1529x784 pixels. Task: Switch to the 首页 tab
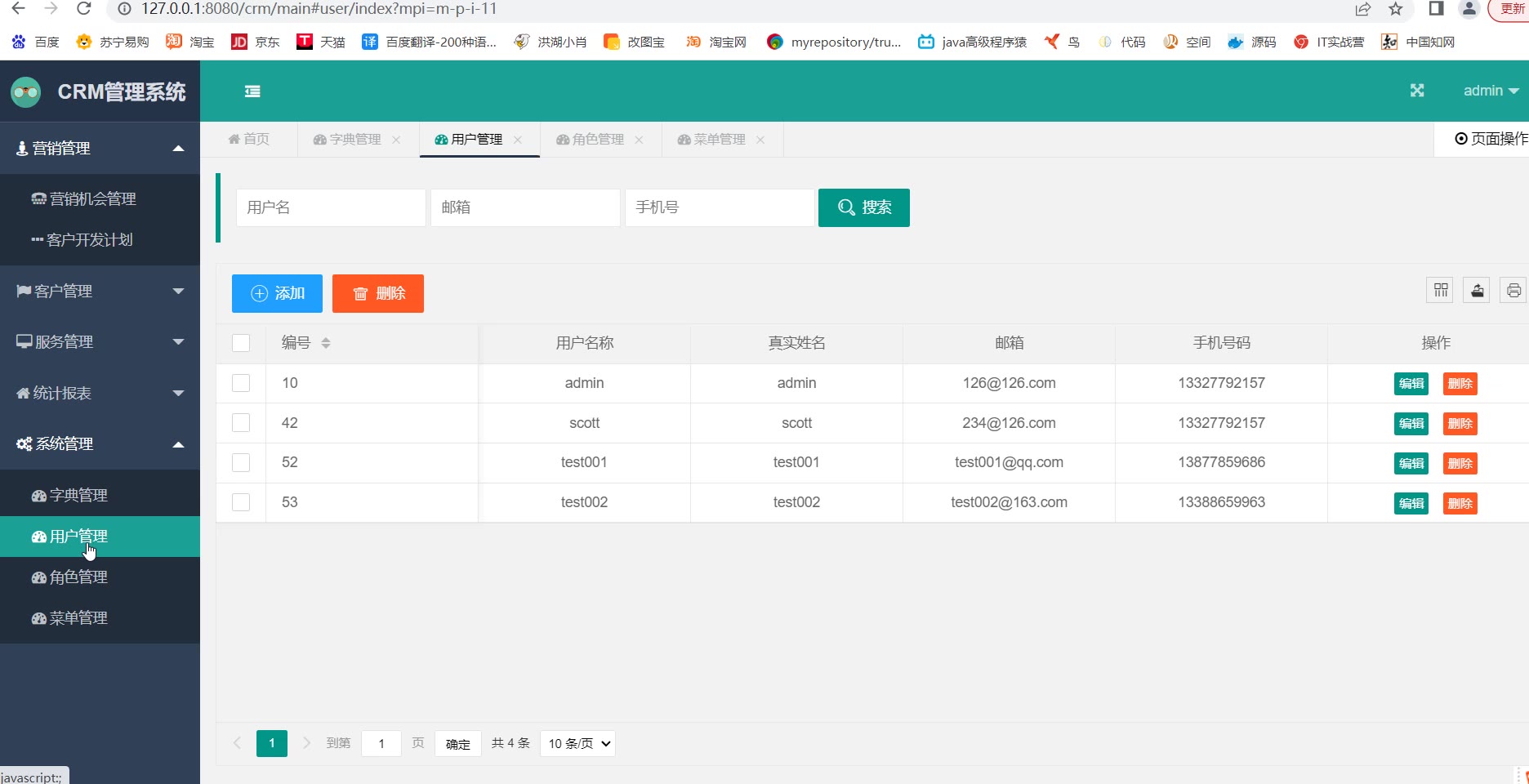(x=248, y=140)
